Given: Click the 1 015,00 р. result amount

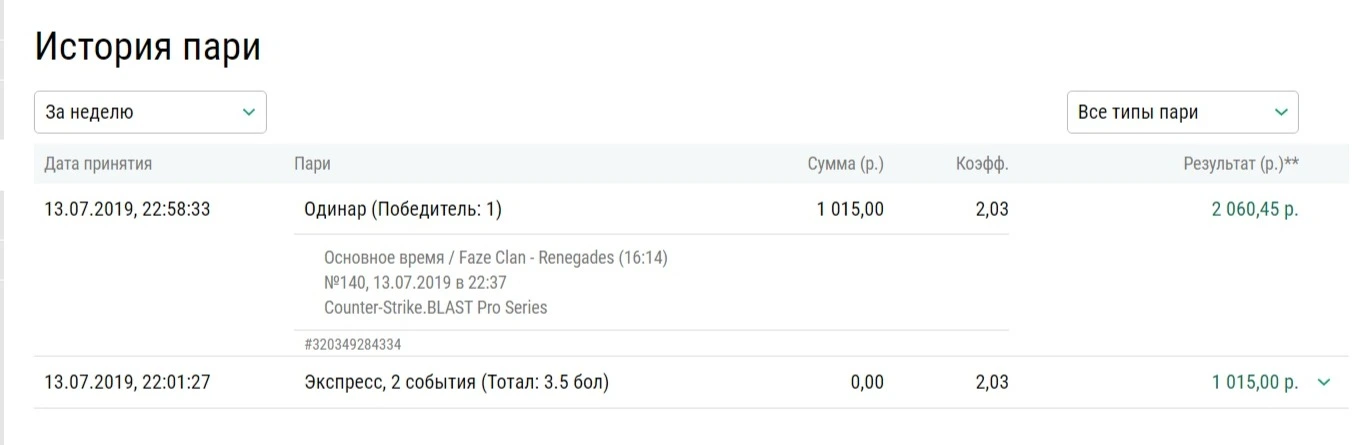Looking at the screenshot, I should tap(1255, 382).
